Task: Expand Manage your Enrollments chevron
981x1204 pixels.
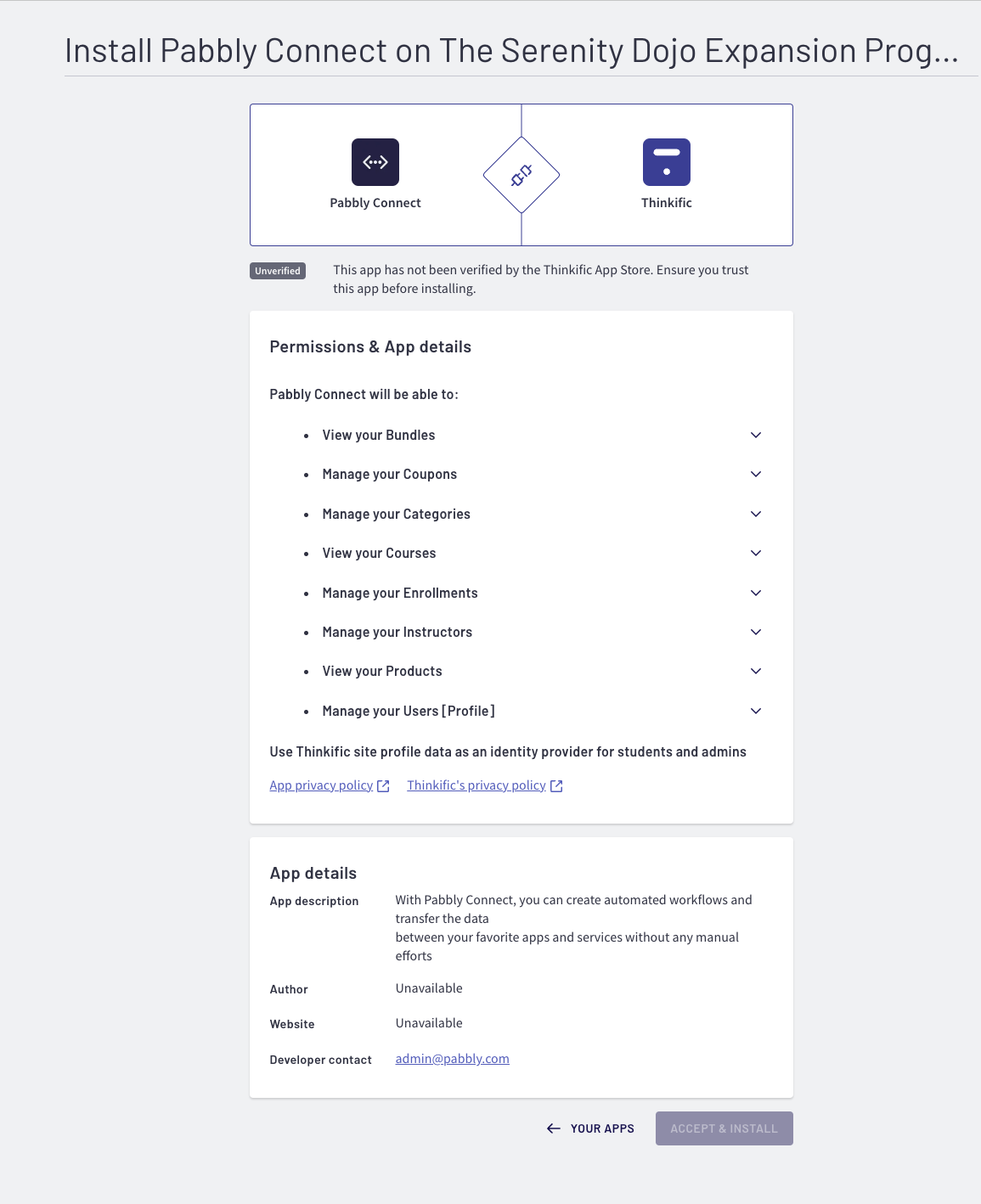Action: [756, 593]
